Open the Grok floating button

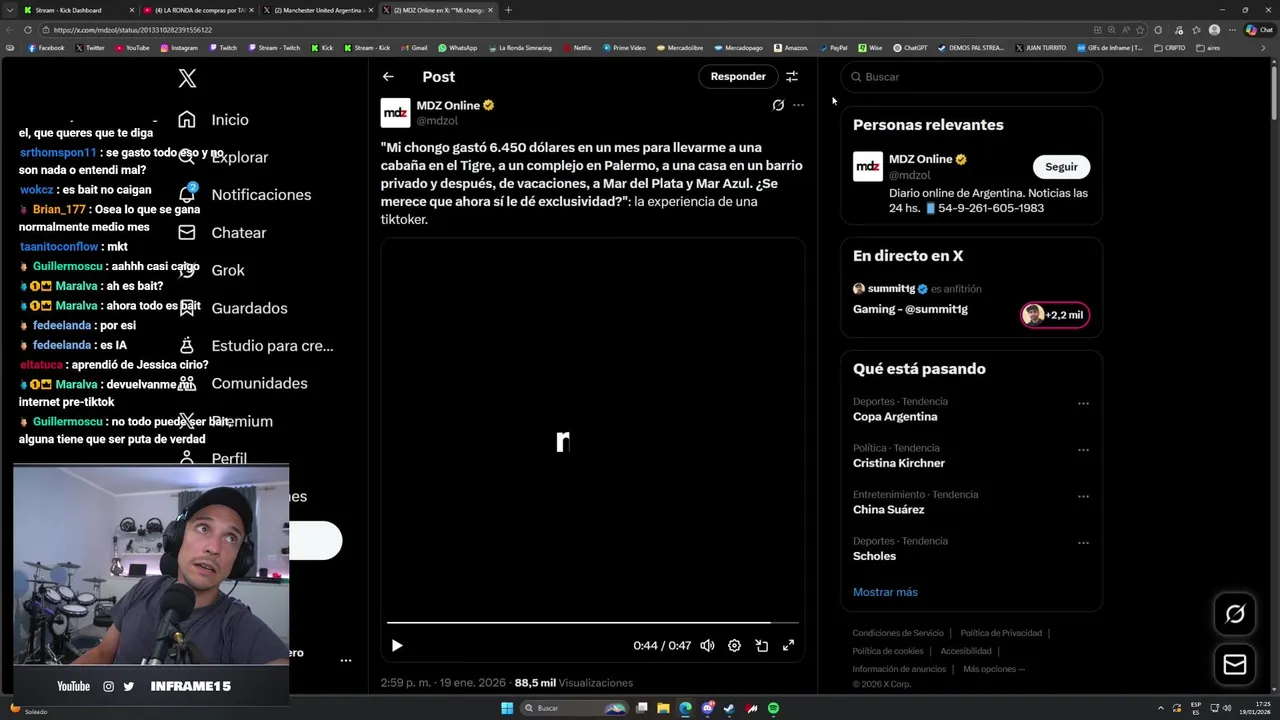tap(1235, 614)
